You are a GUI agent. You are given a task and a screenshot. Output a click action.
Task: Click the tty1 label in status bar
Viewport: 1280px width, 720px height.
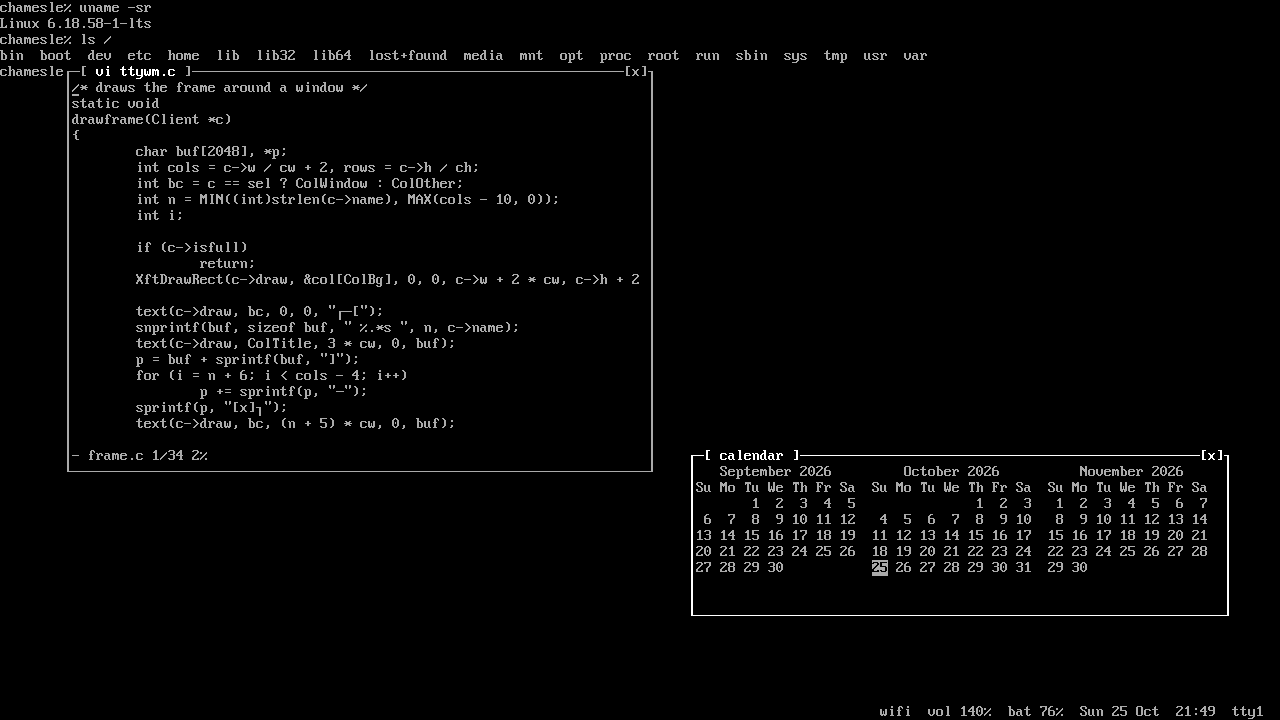[x=1248, y=712]
